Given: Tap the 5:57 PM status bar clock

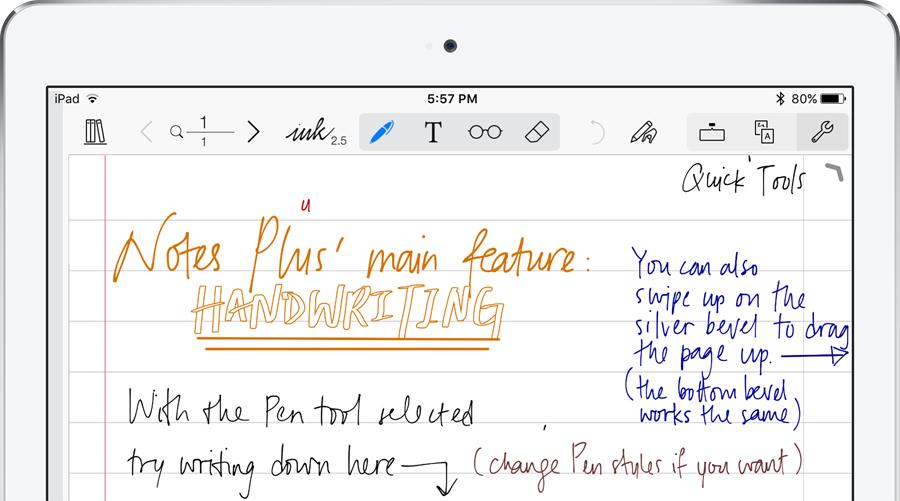Looking at the screenshot, I should click(x=452, y=99).
